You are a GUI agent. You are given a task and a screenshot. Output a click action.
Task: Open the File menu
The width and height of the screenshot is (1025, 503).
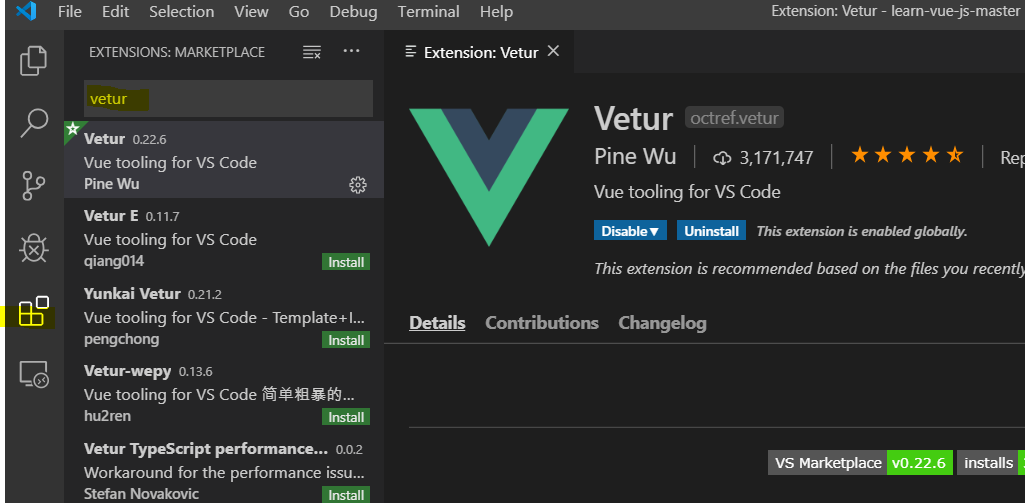click(69, 12)
